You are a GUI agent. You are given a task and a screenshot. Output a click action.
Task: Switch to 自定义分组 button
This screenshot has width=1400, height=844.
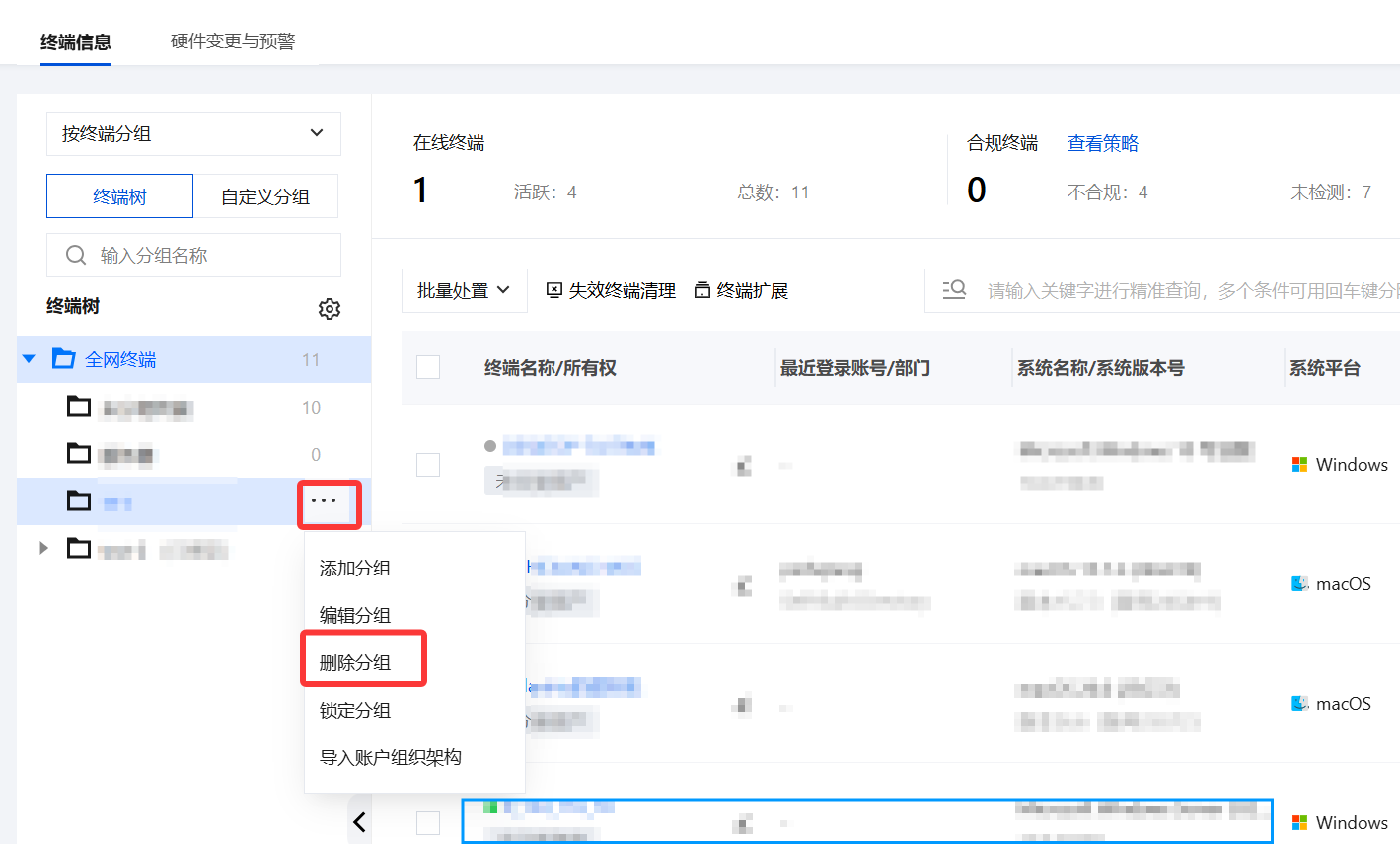(265, 196)
